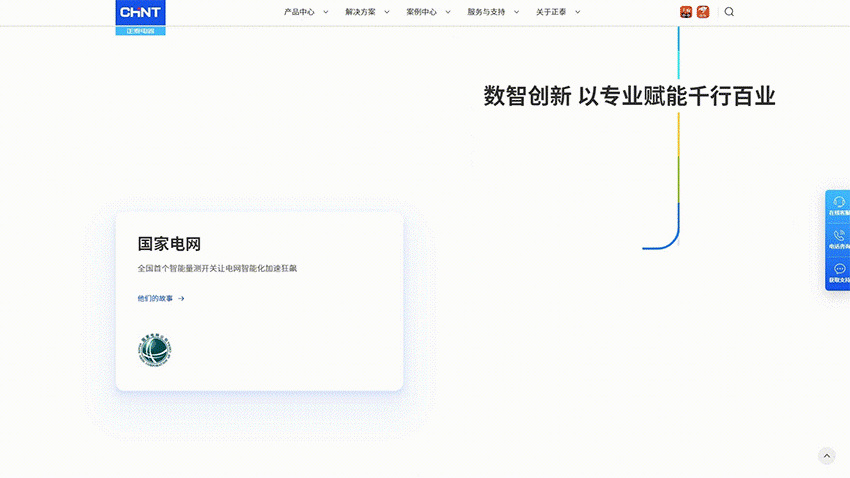Open the search magnifier icon

(x=729, y=12)
